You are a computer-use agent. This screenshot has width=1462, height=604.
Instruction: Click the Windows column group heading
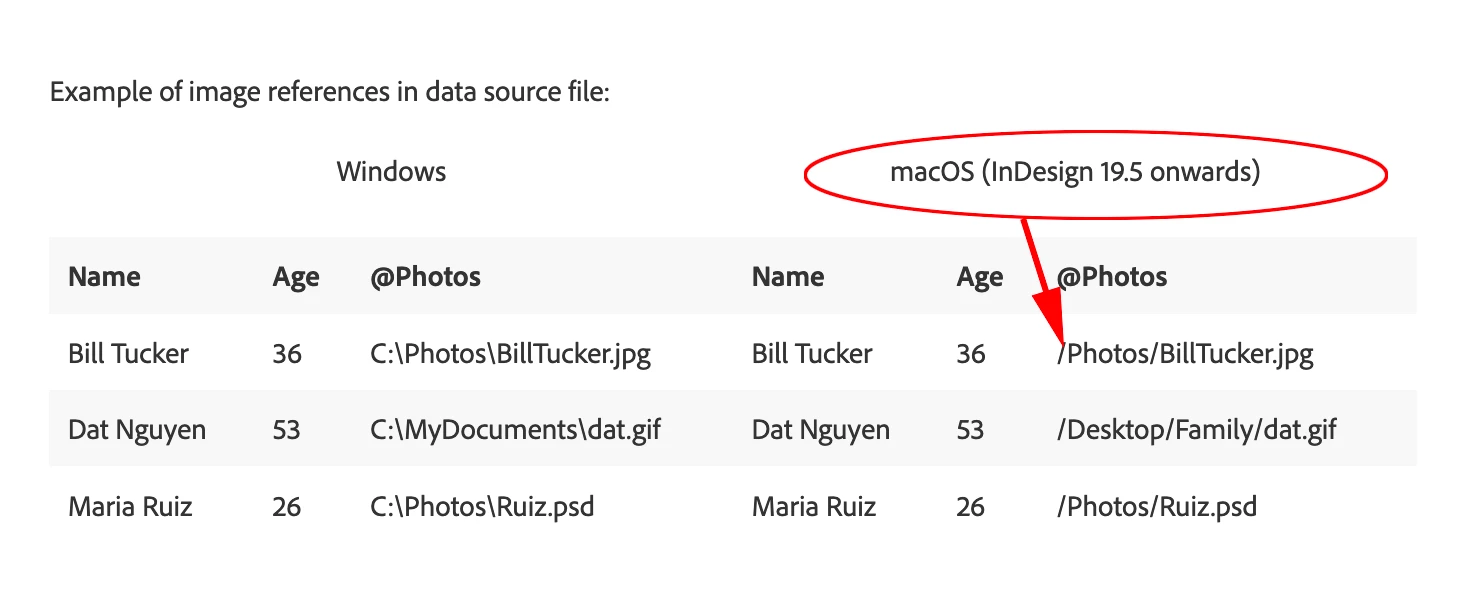[x=391, y=172]
